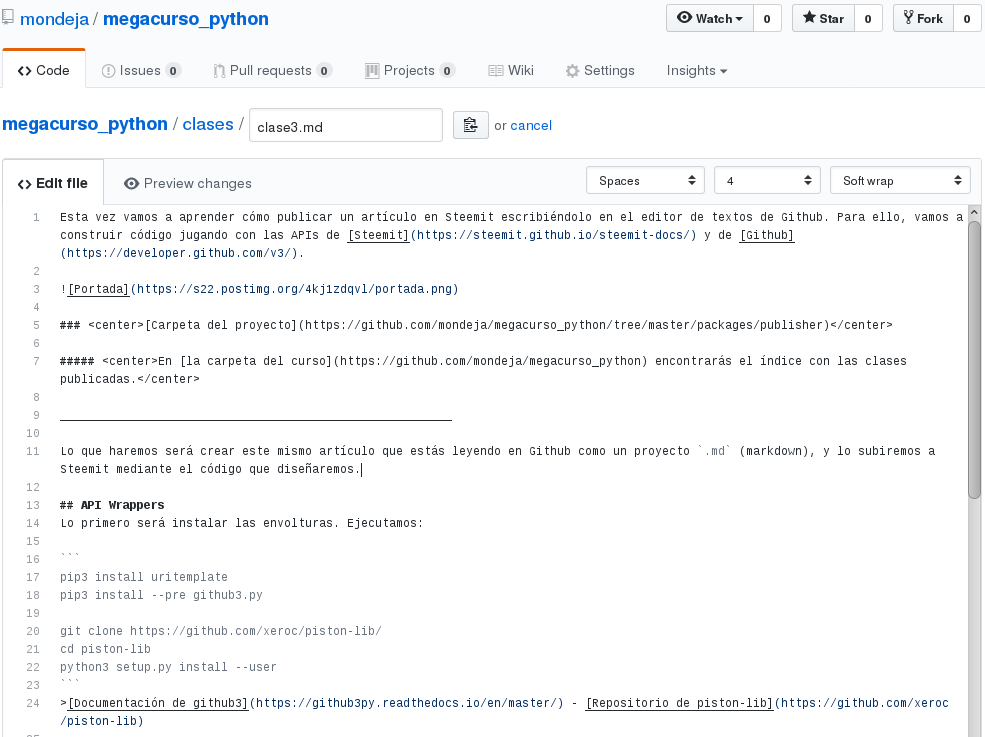This screenshot has height=737, width=985.
Task: Open the Soft wrap mode dropdown
Action: (900, 180)
